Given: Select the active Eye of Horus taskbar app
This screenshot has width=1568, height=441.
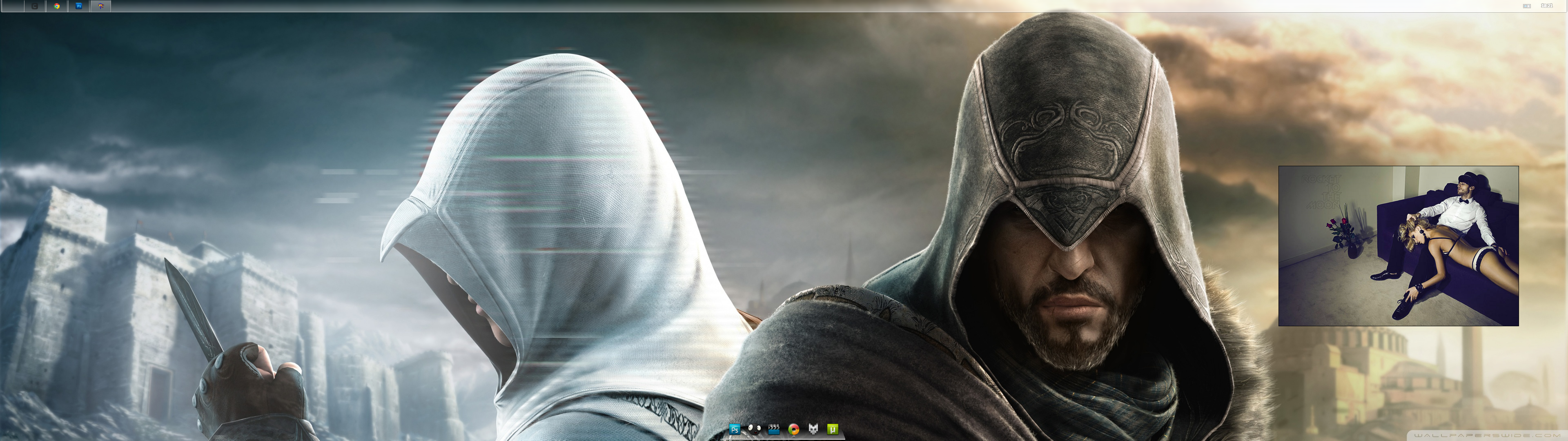Looking at the screenshot, I should 100,6.
